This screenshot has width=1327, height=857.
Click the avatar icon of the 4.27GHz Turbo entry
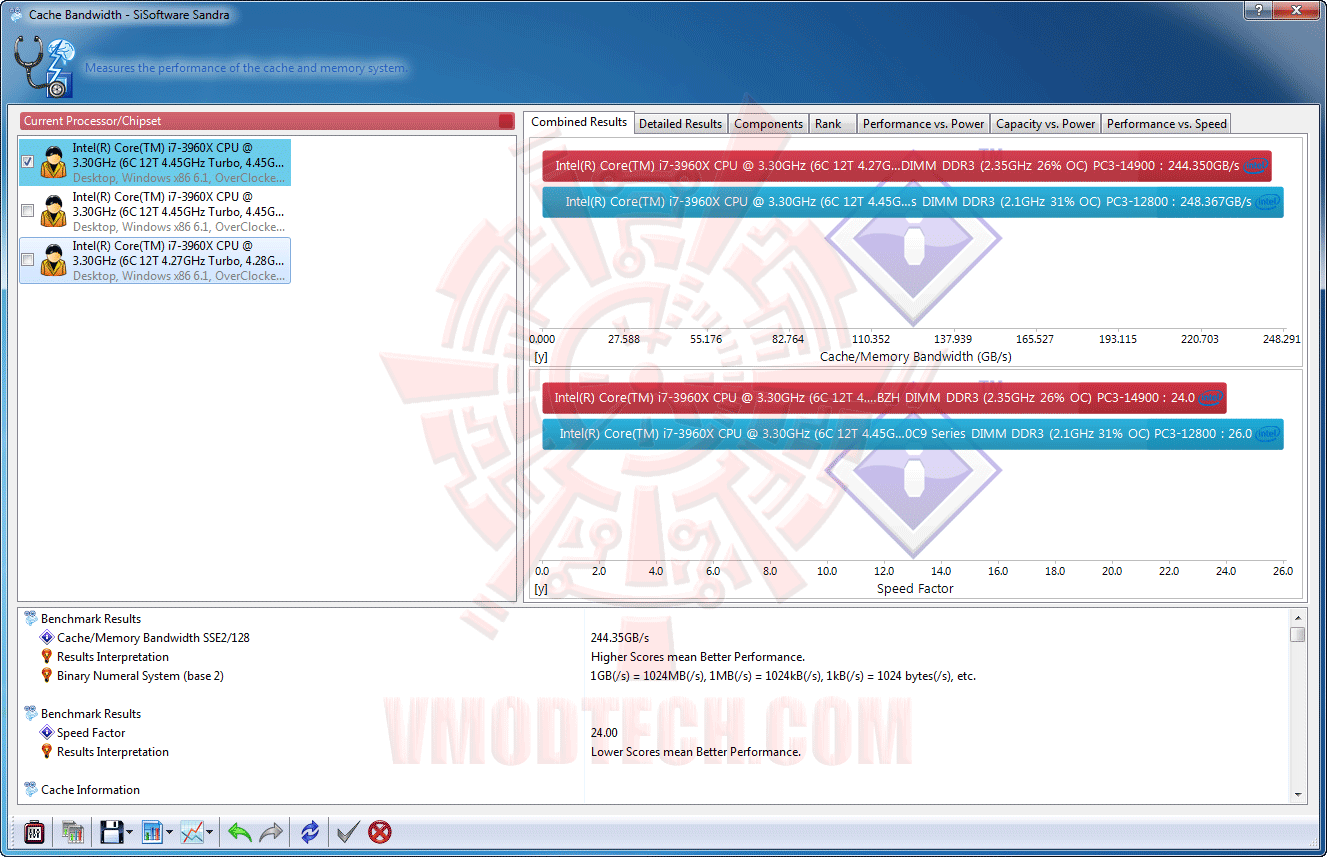click(x=54, y=260)
